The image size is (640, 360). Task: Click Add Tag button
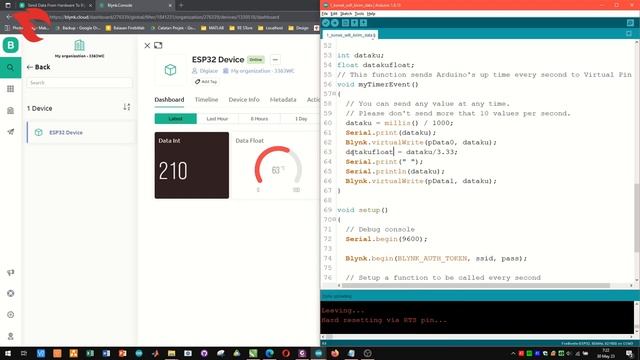point(206,82)
